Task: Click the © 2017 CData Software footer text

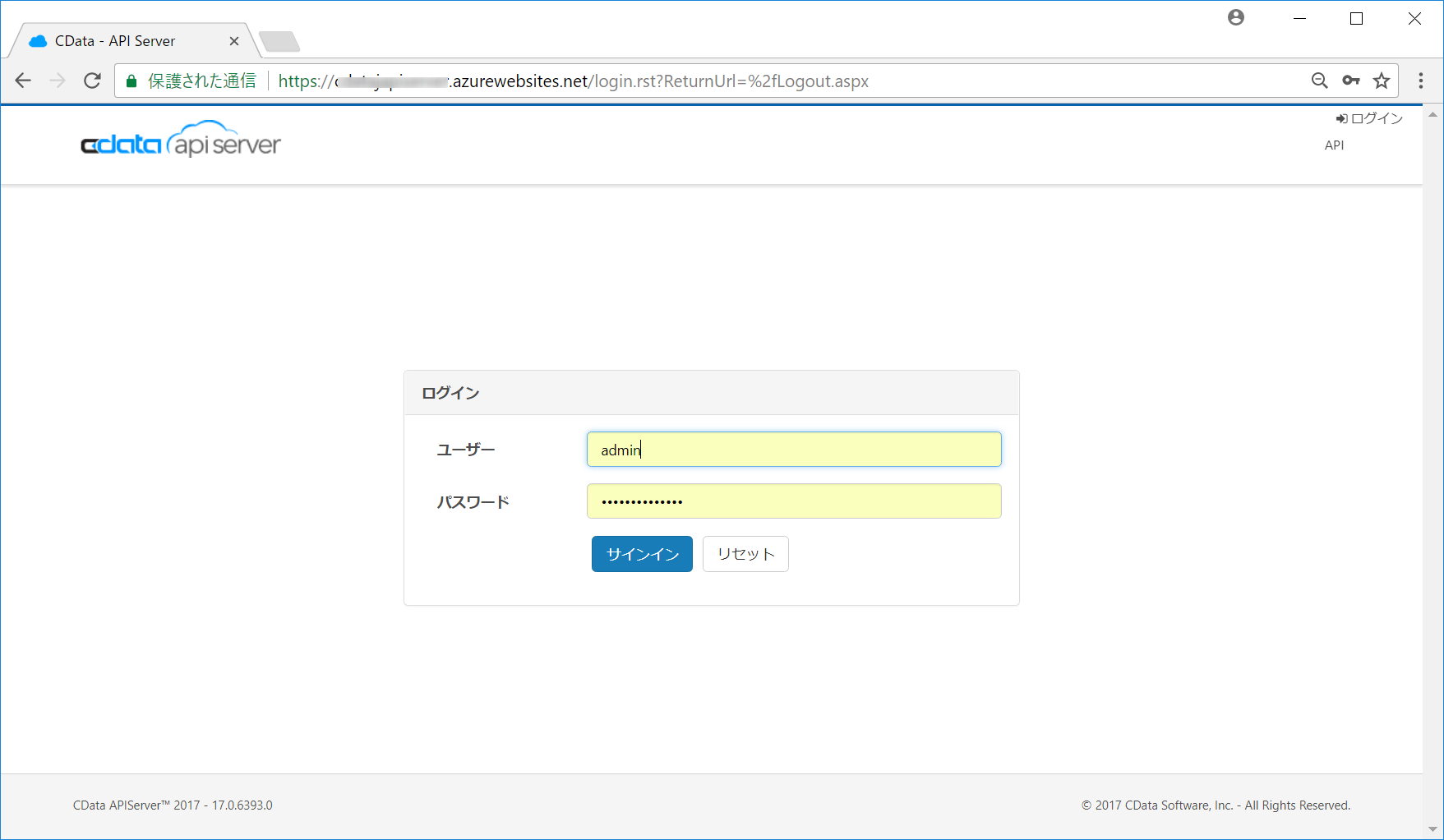Action: (x=1217, y=805)
